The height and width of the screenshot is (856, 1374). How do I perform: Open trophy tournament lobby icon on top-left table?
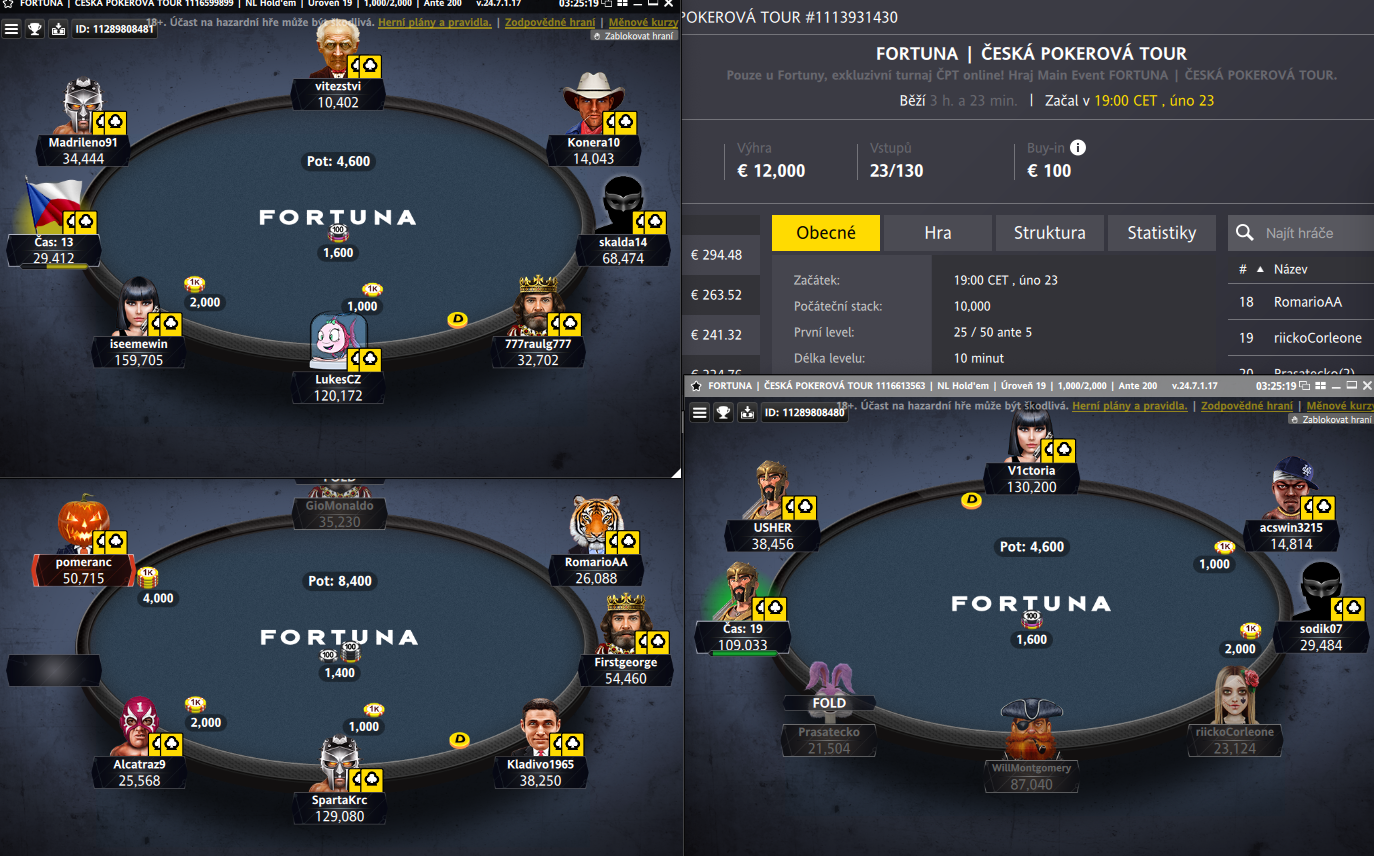[35, 29]
